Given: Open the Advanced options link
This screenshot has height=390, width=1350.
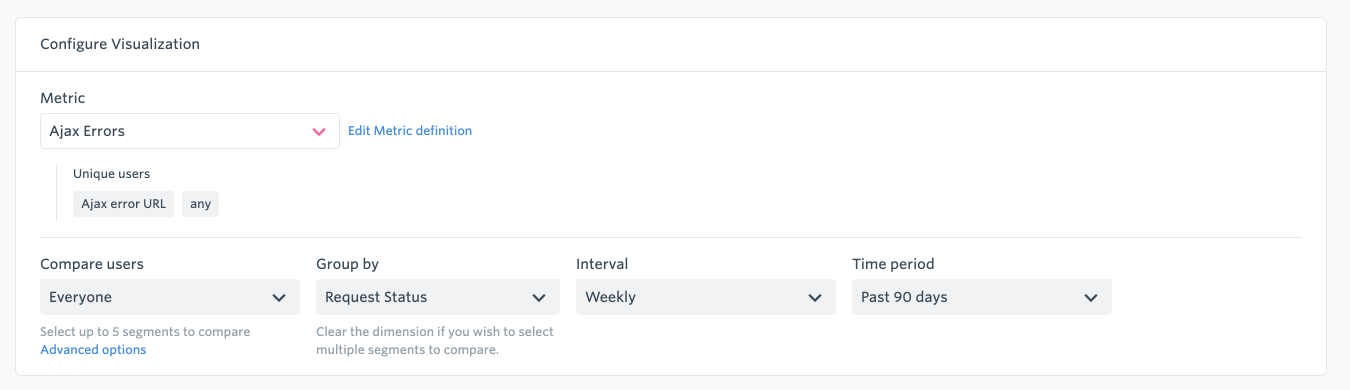Looking at the screenshot, I should click(93, 350).
